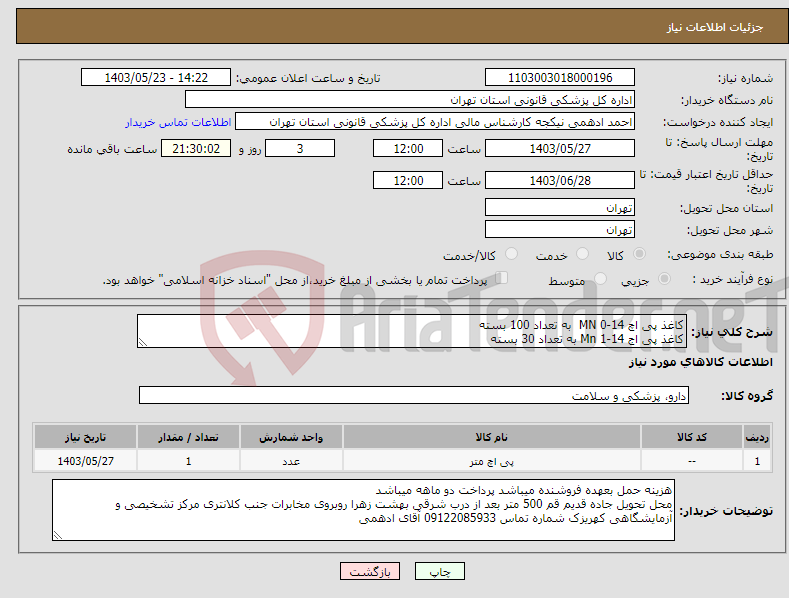This screenshot has height=598, width=789.
Task: Select the خدمت radio button
Action: 582,254
